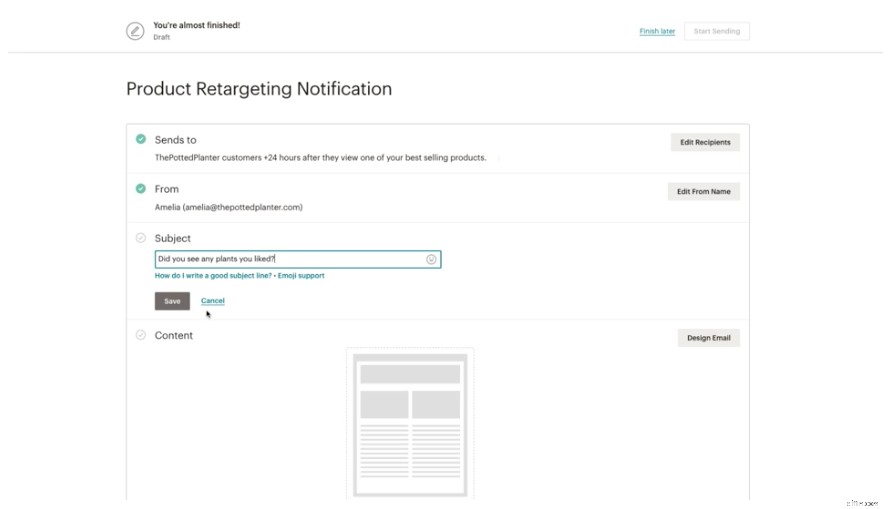Click the Amelia sender email text

click(x=229, y=207)
